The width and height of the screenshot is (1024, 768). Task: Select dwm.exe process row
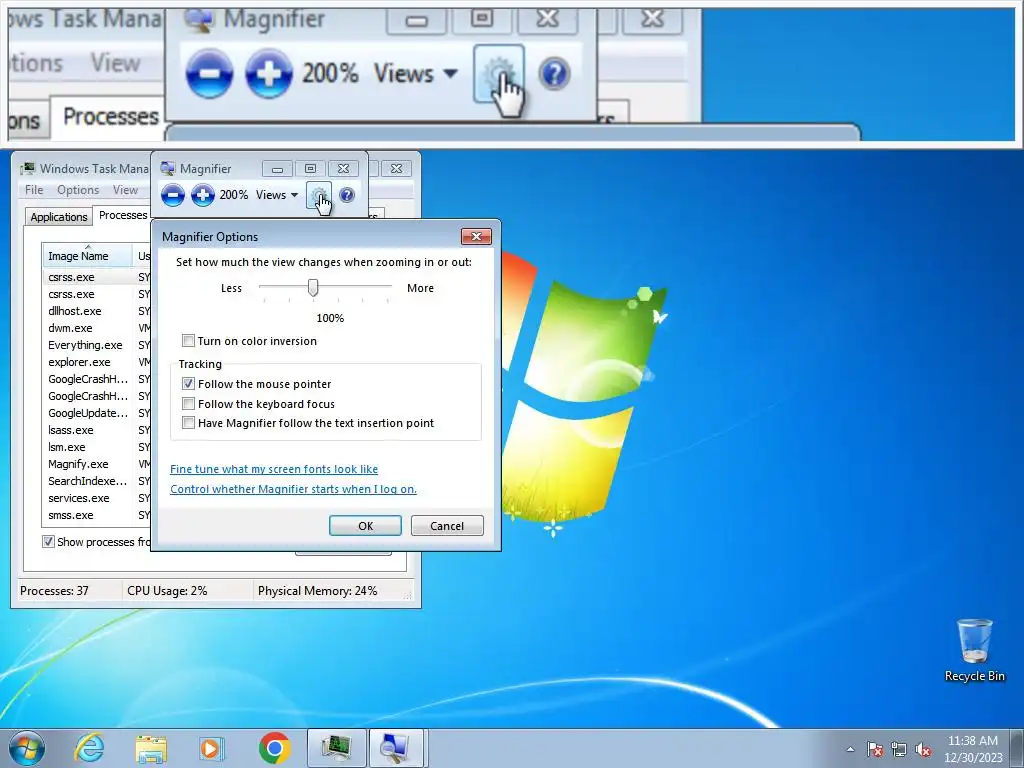click(96, 328)
